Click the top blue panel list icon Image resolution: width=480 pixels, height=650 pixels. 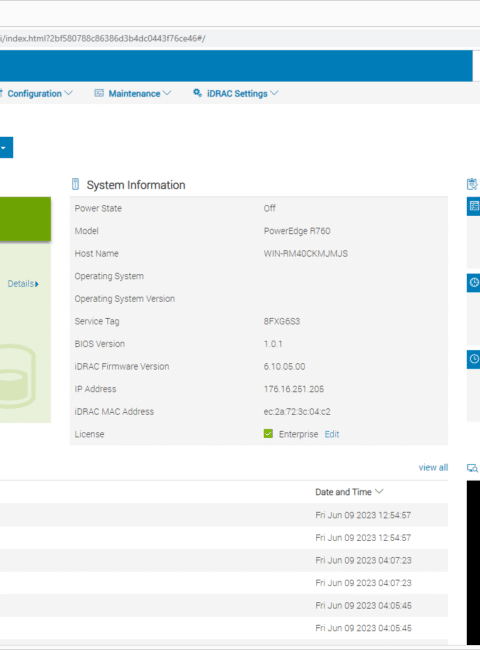point(473,206)
